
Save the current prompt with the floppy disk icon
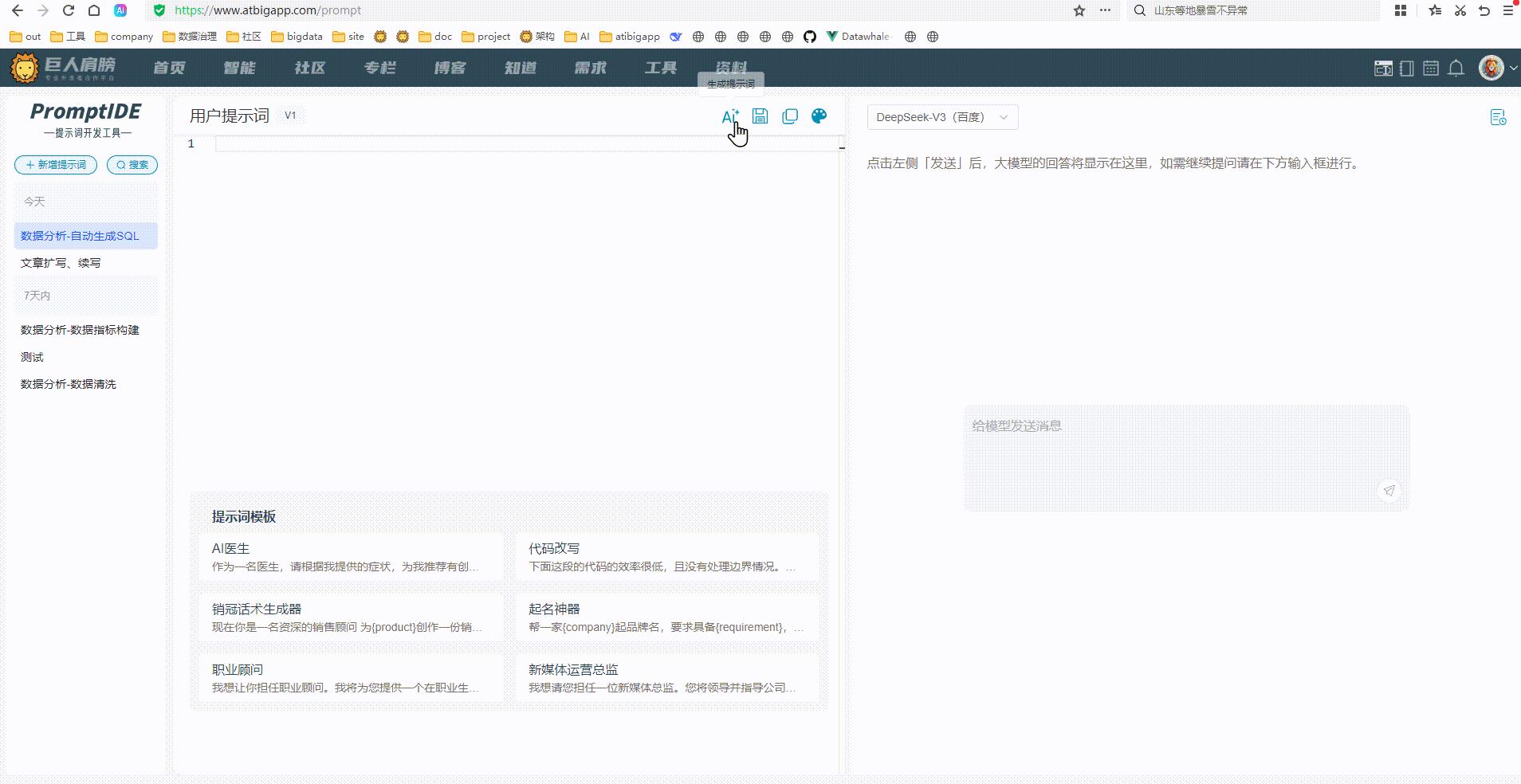point(759,116)
